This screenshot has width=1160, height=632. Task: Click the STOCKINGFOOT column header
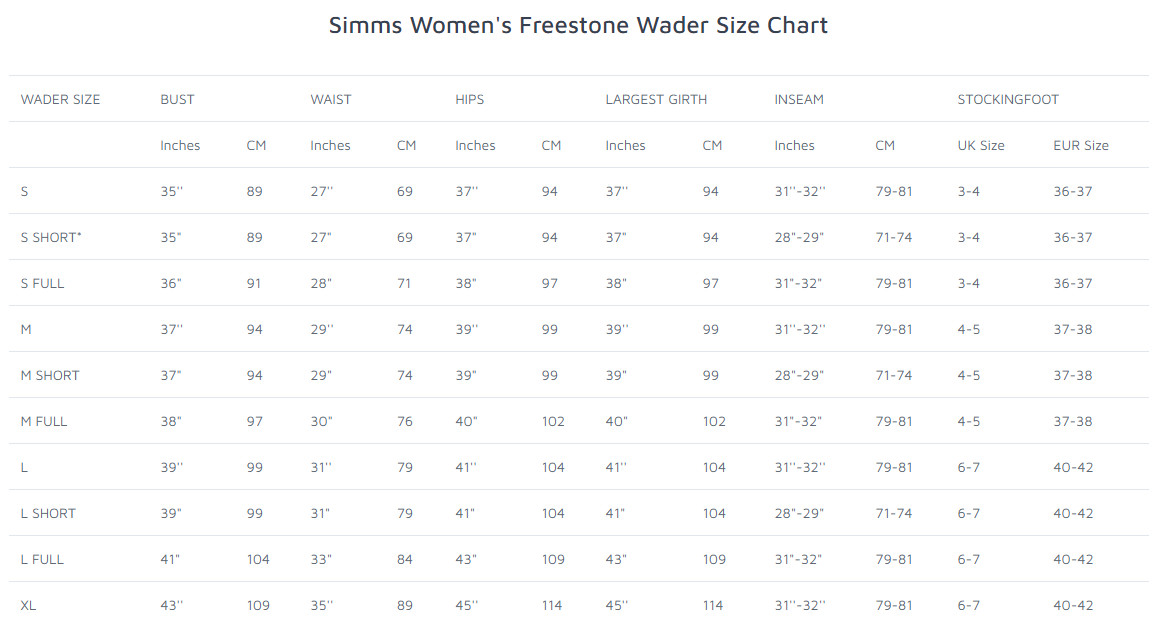(x=1008, y=100)
